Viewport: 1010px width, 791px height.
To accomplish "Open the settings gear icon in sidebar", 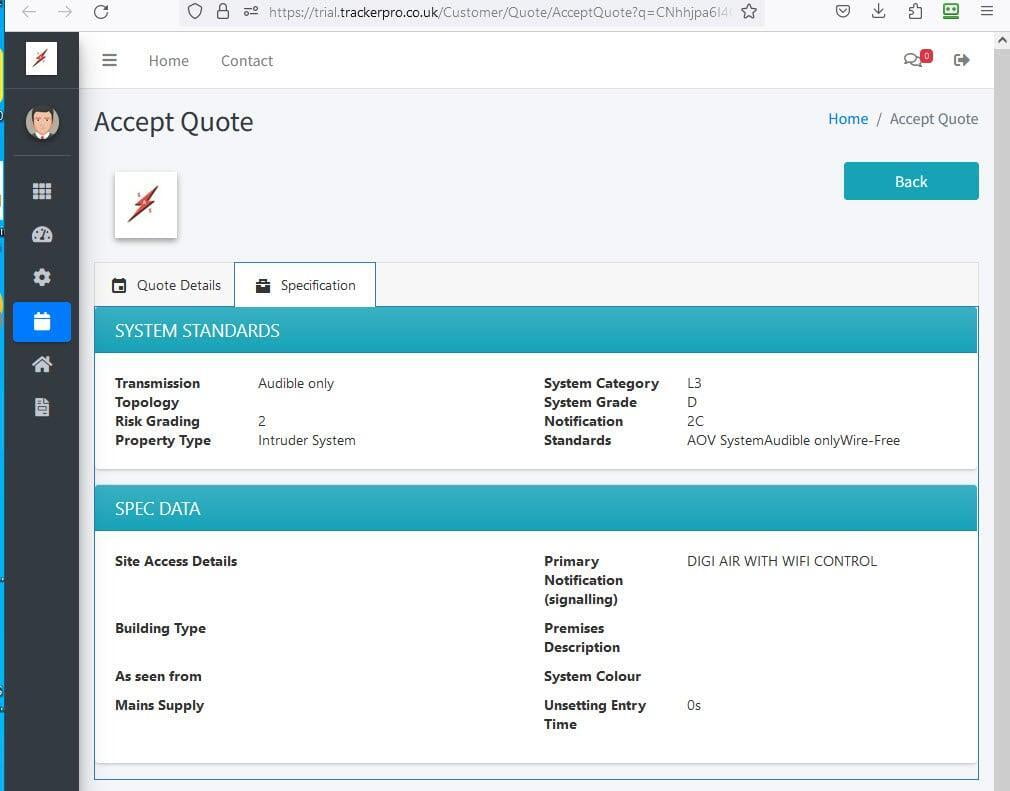I will coord(42,278).
